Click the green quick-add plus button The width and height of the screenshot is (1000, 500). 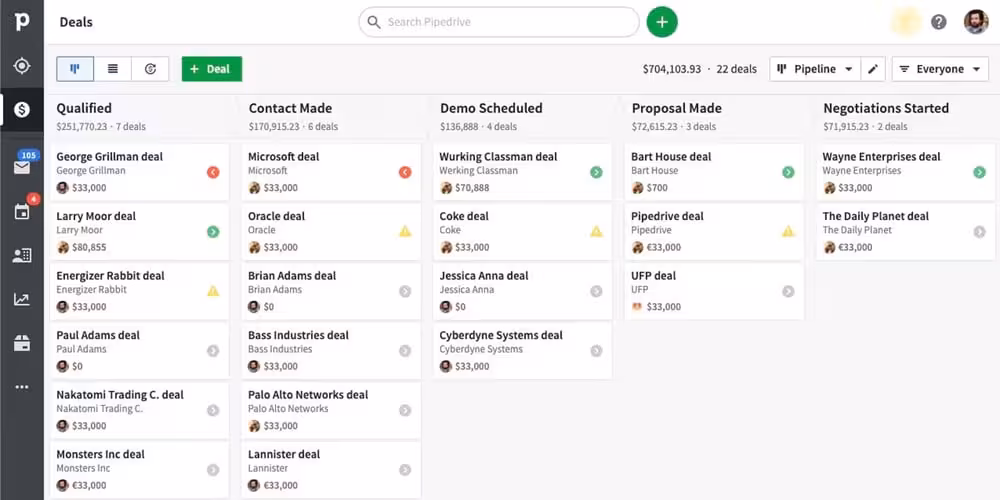pyautogui.click(x=661, y=22)
